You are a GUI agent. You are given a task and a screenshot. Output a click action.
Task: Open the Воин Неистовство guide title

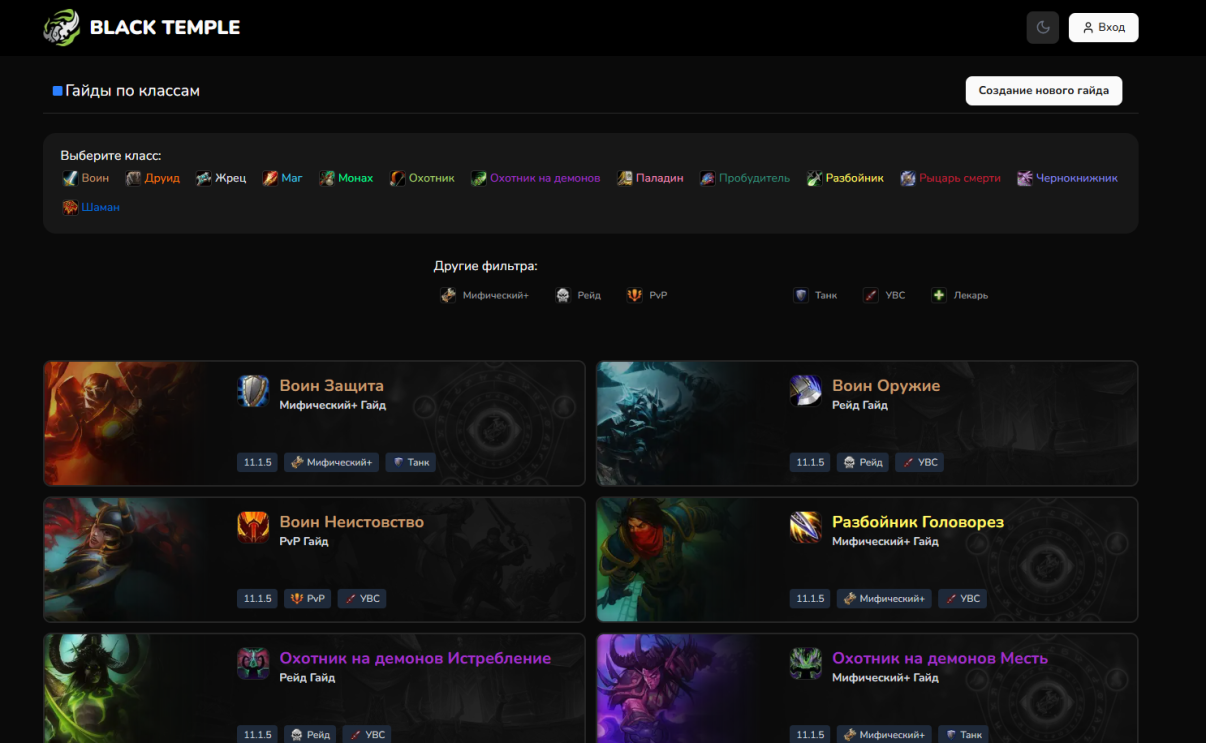[352, 521]
